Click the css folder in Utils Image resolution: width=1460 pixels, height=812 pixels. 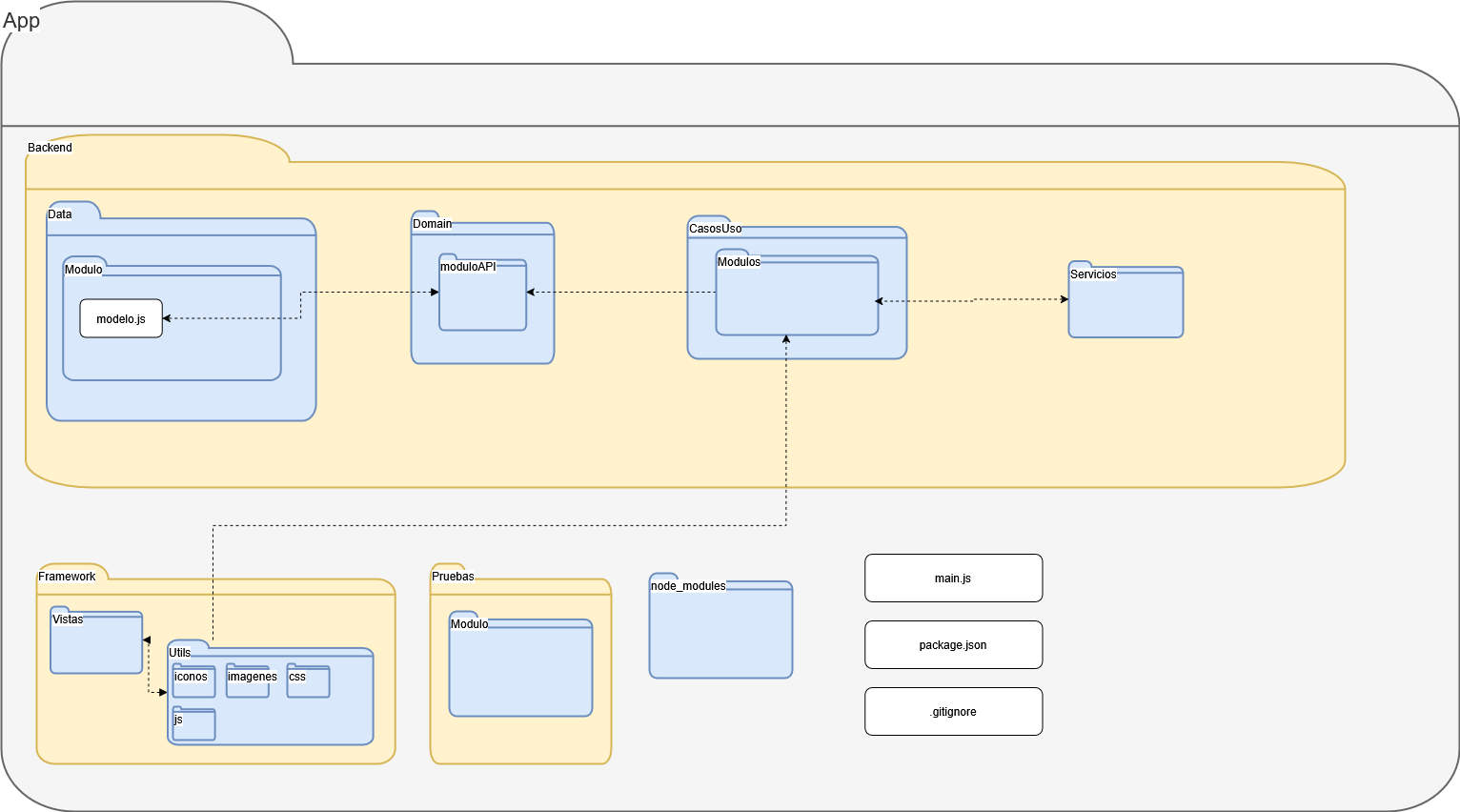tap(308, 680)
